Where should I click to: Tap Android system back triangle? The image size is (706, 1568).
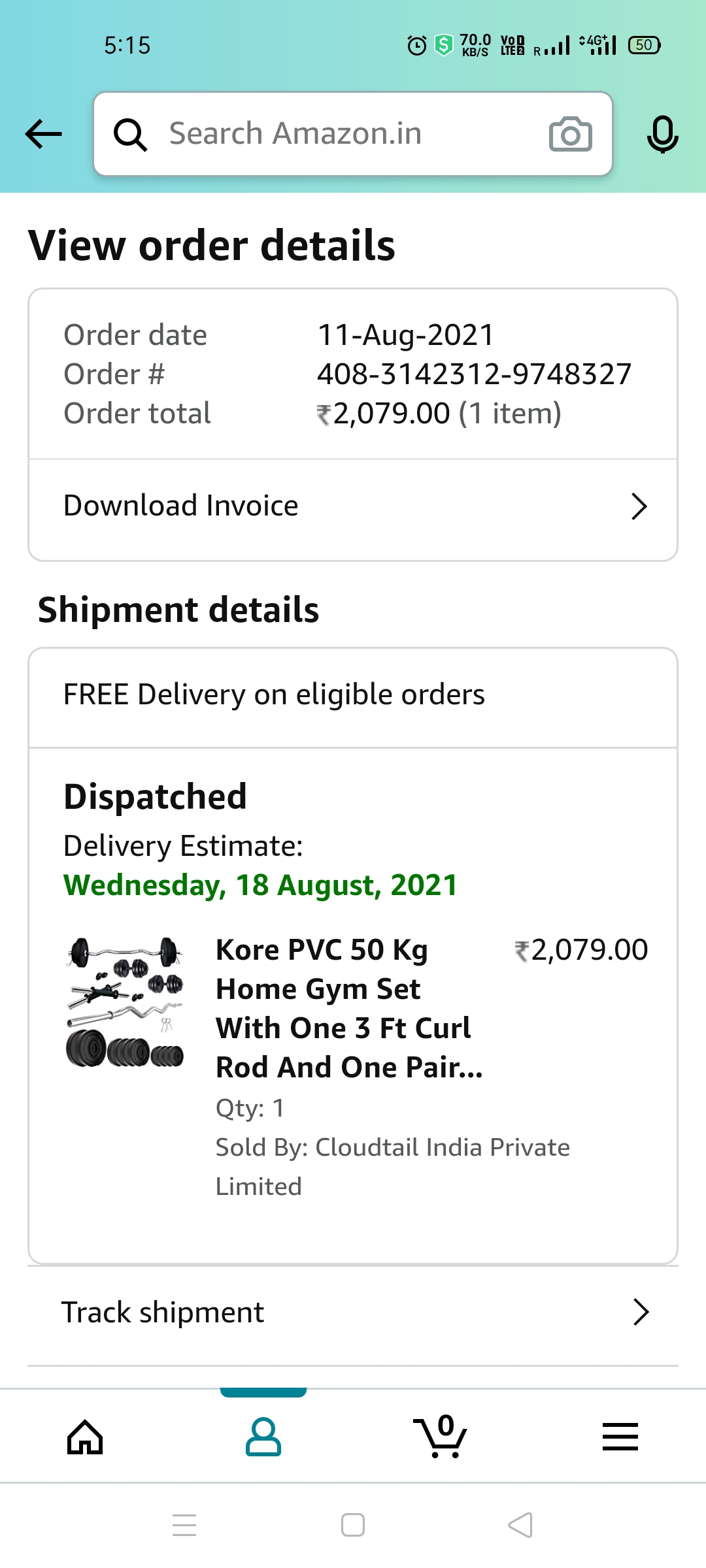point(521,1526)
